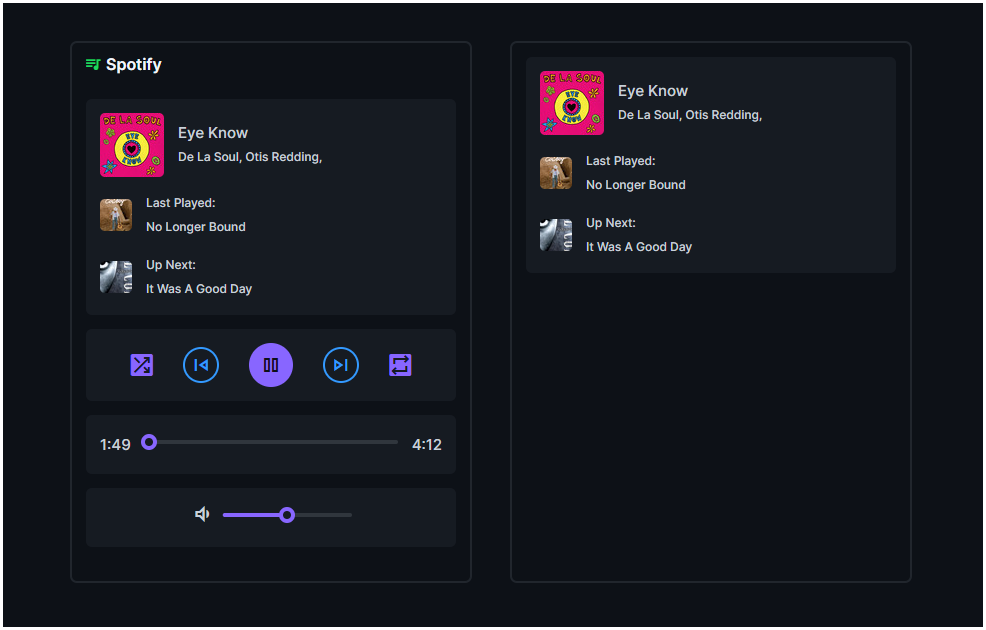Click the total duration 4:12

426,445
